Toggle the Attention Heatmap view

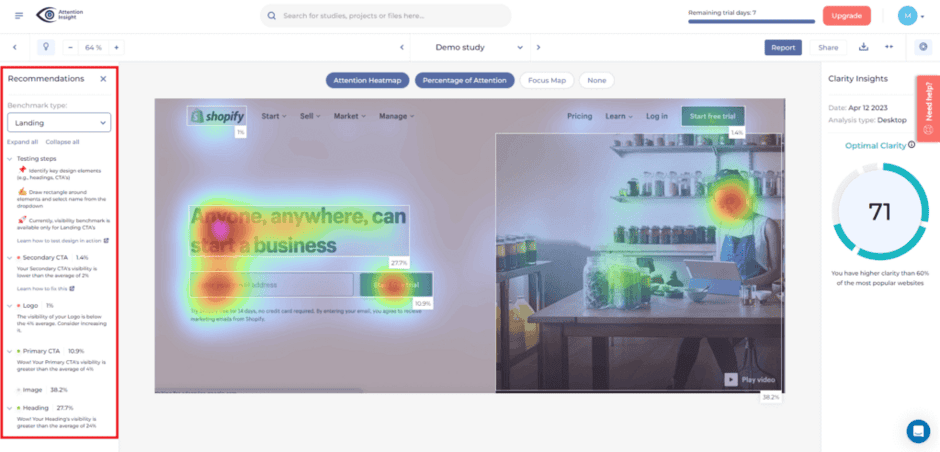click(367, 80)
